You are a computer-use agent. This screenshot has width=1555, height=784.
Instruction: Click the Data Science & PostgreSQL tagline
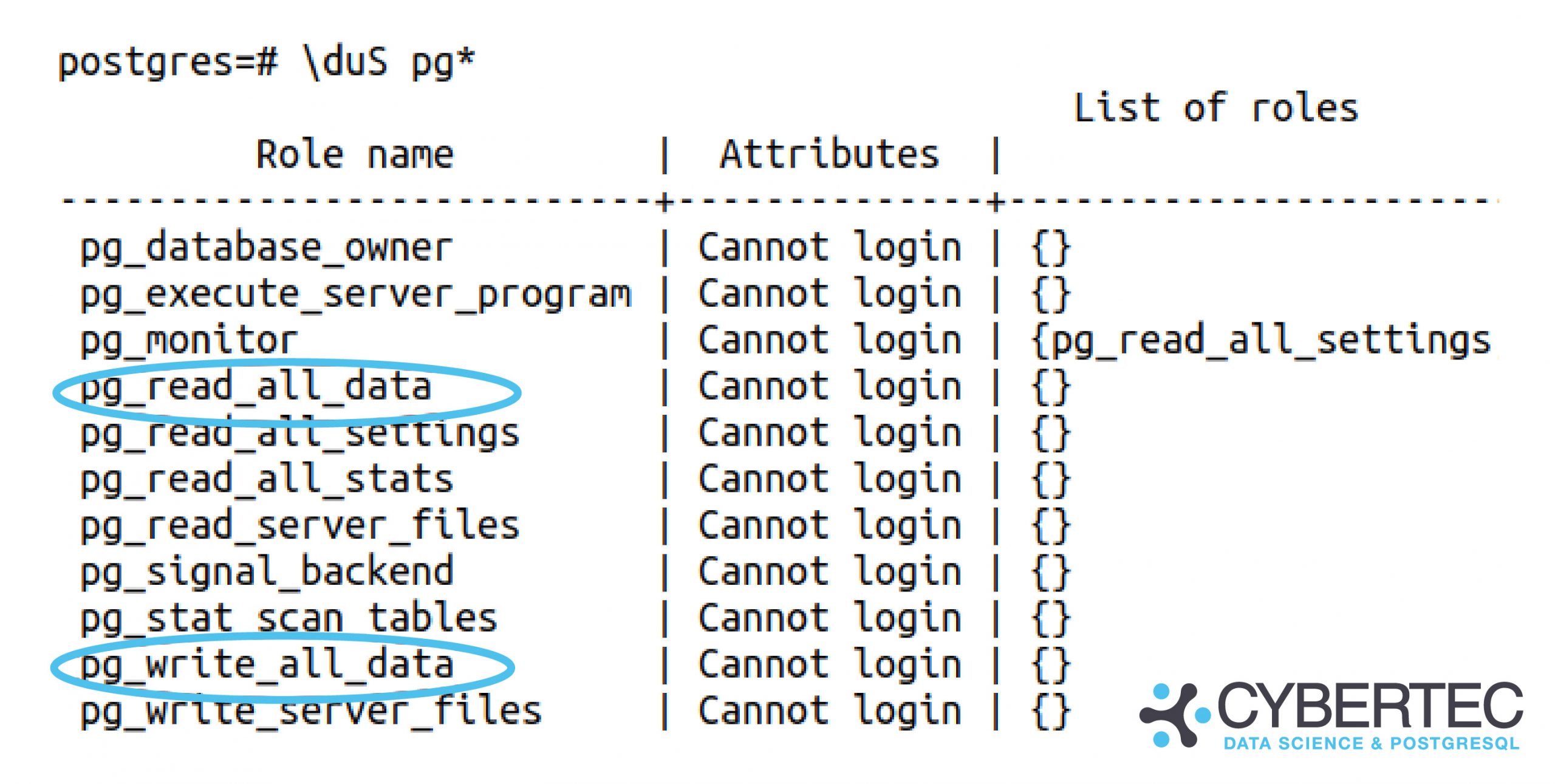pos(1371,743)
